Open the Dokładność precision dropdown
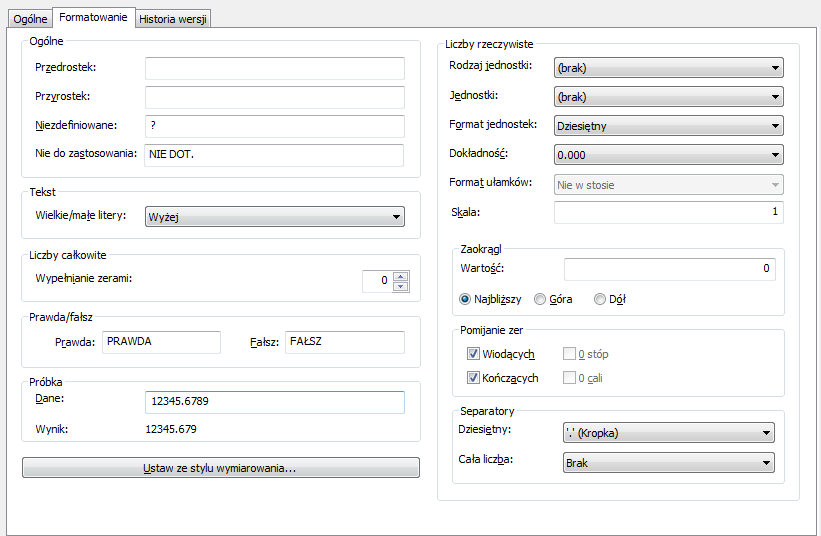Viewport: 821px width, 536px height. [x=668, y=155]
